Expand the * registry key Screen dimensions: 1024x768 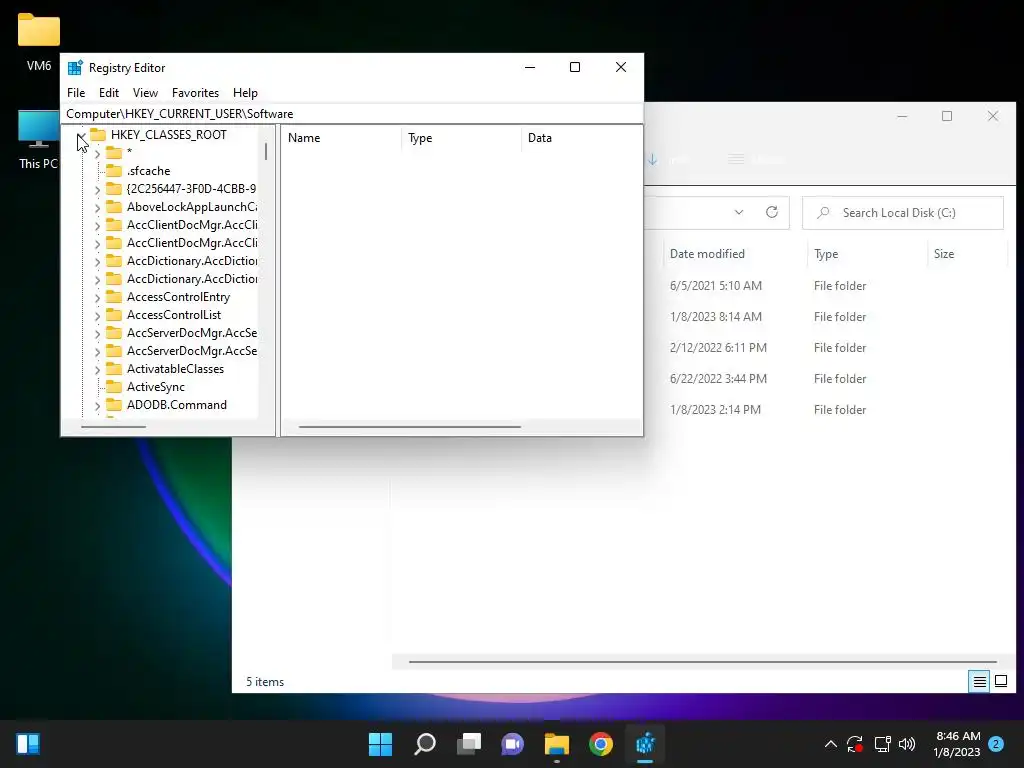pos(97,153)
